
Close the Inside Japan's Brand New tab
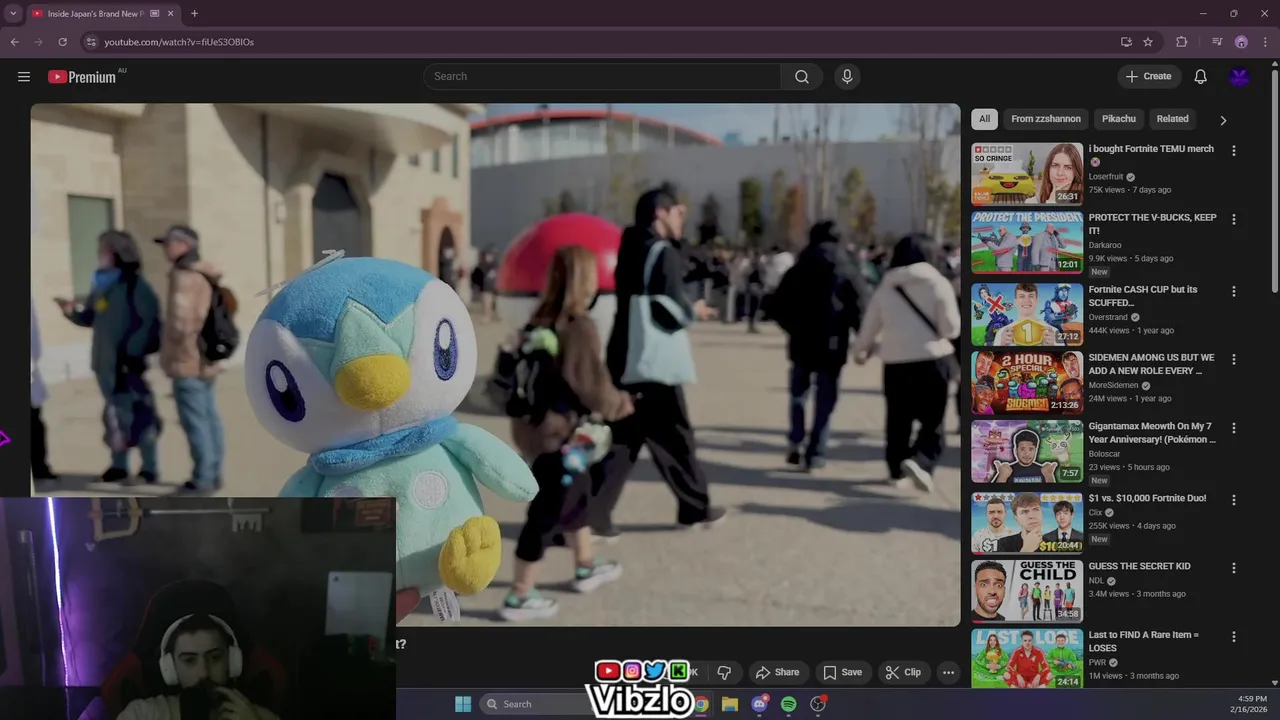pyautogui.click(x=172, y=14)
